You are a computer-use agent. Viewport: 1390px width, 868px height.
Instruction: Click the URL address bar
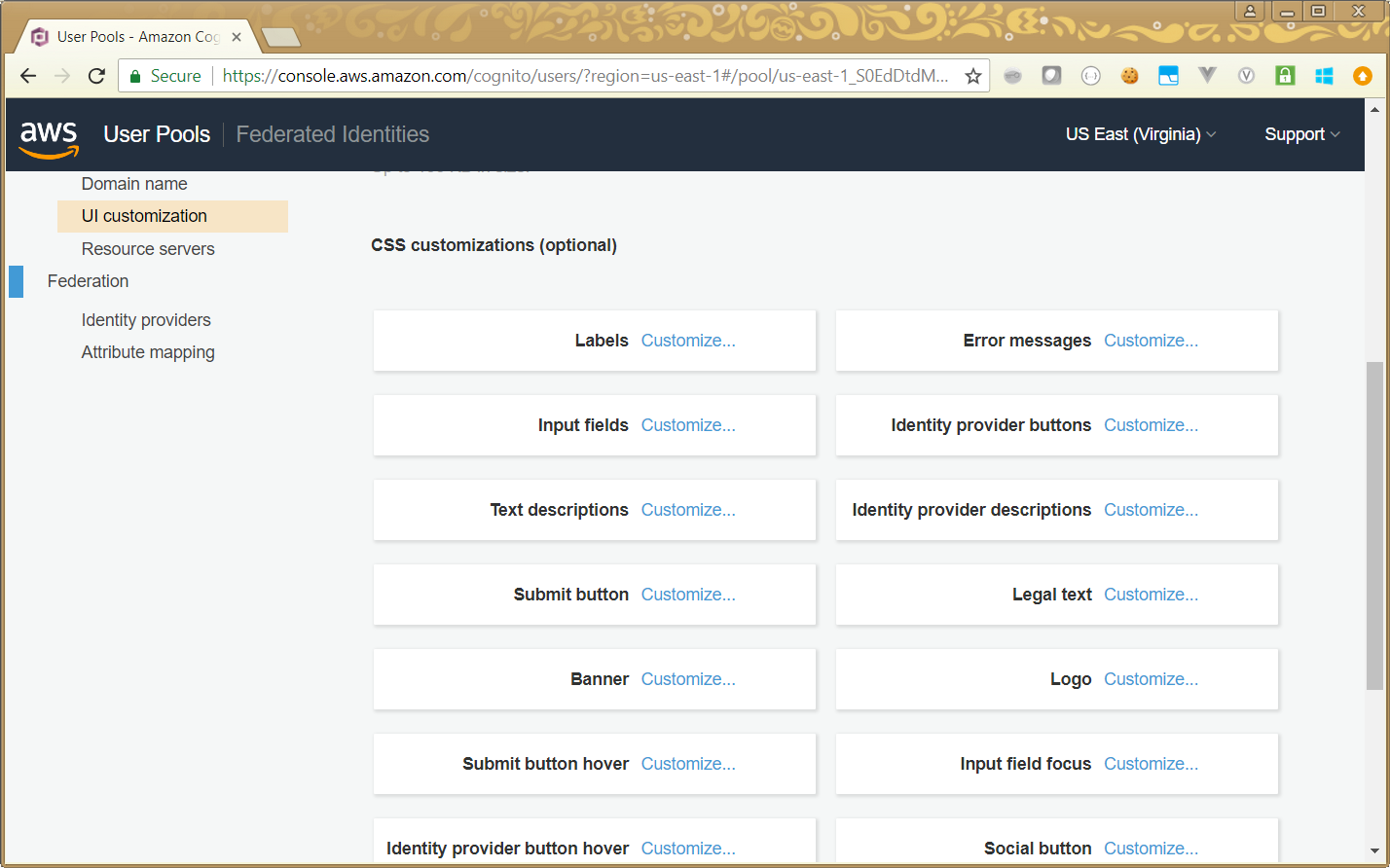point(584,76)
